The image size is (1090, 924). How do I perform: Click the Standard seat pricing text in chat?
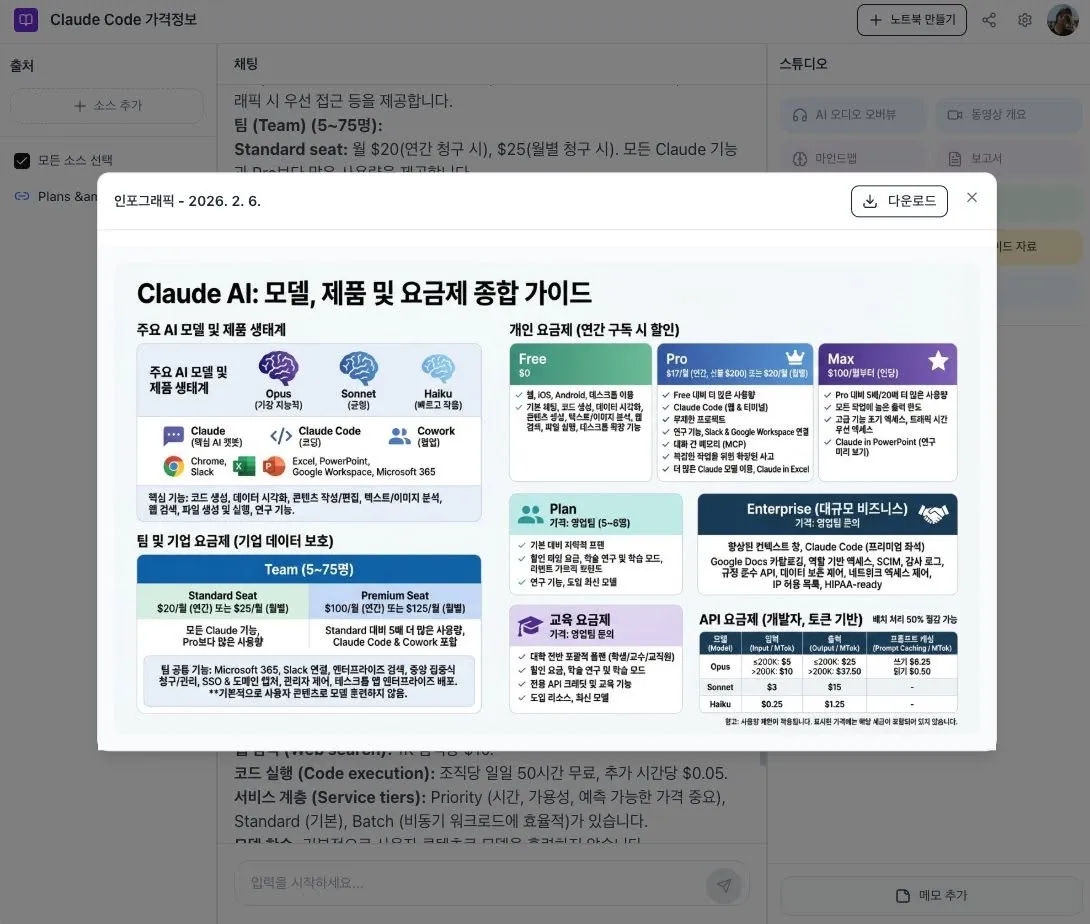[x=485, y=149]
